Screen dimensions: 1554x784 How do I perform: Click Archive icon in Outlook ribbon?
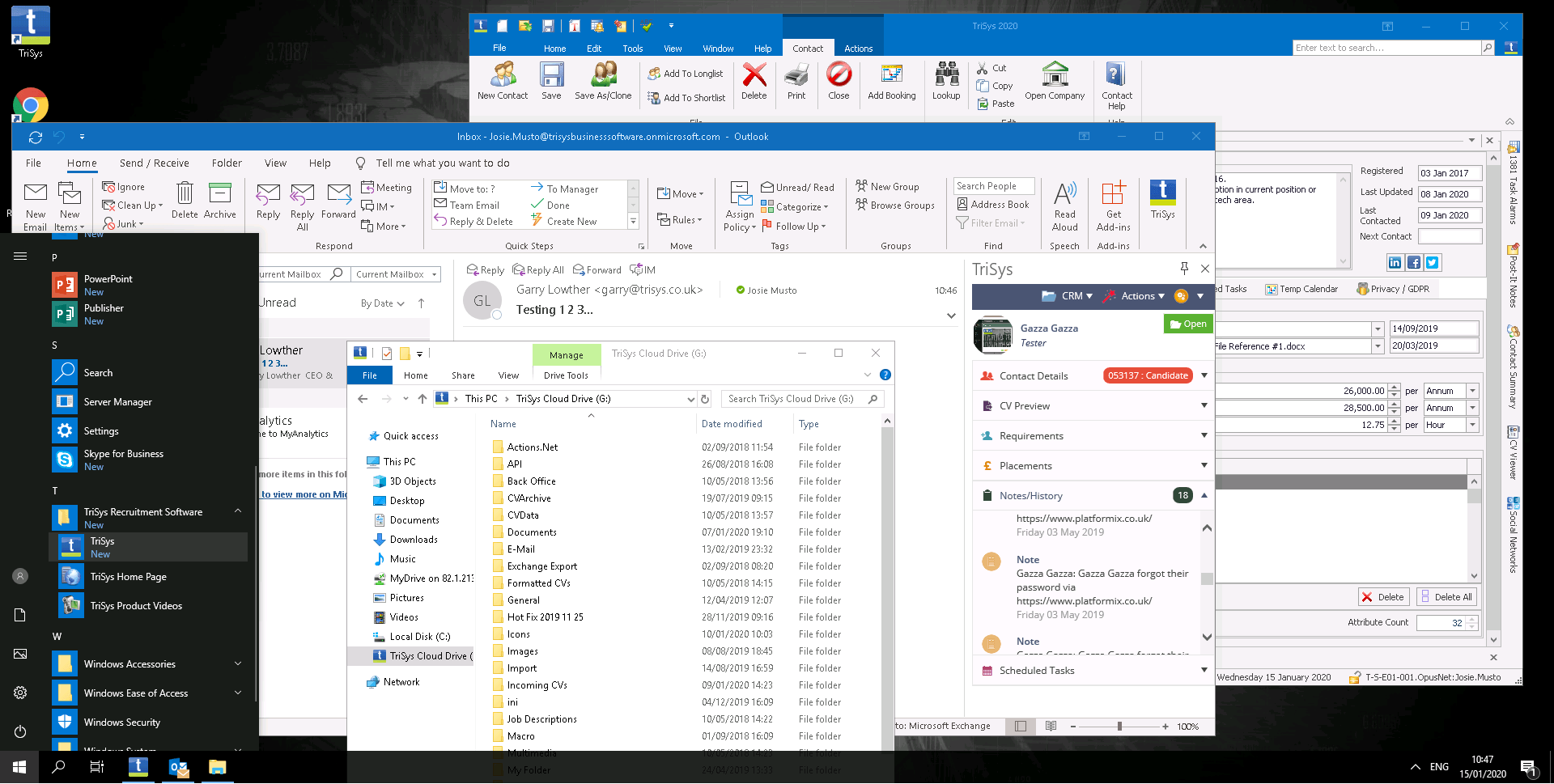220,201
